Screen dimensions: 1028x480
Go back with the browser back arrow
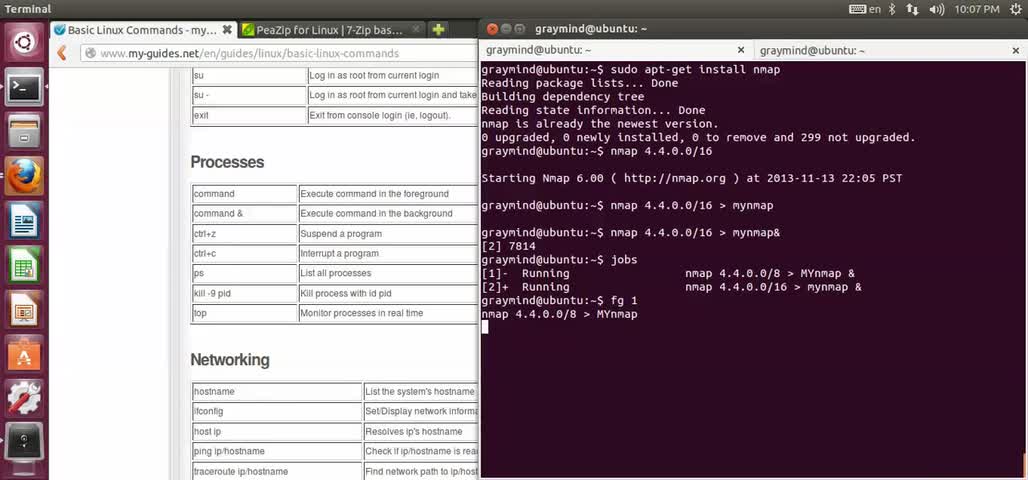click(x=62, y=53)
